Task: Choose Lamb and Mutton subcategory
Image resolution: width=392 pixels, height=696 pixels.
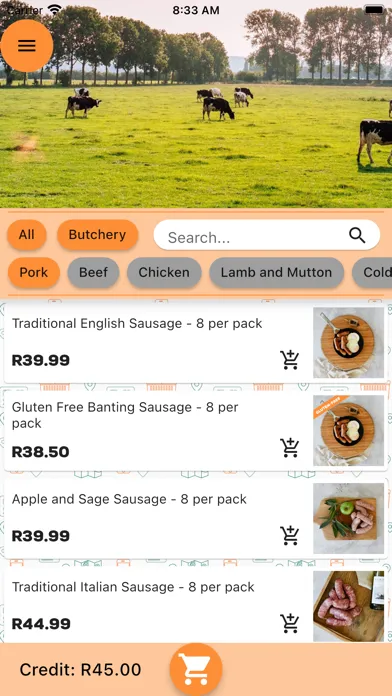Action: pos(277,273)
